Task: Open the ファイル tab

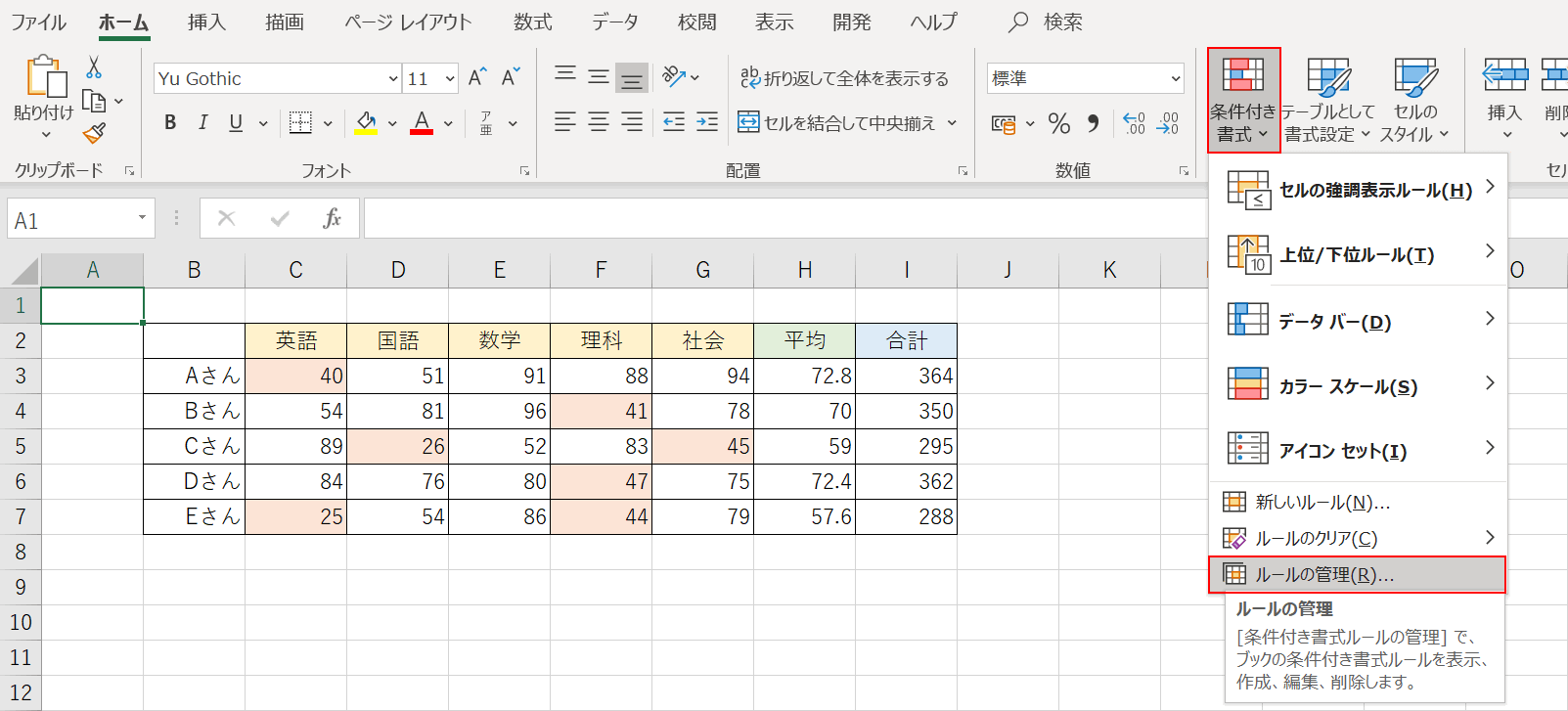Action: pos(39,22)
